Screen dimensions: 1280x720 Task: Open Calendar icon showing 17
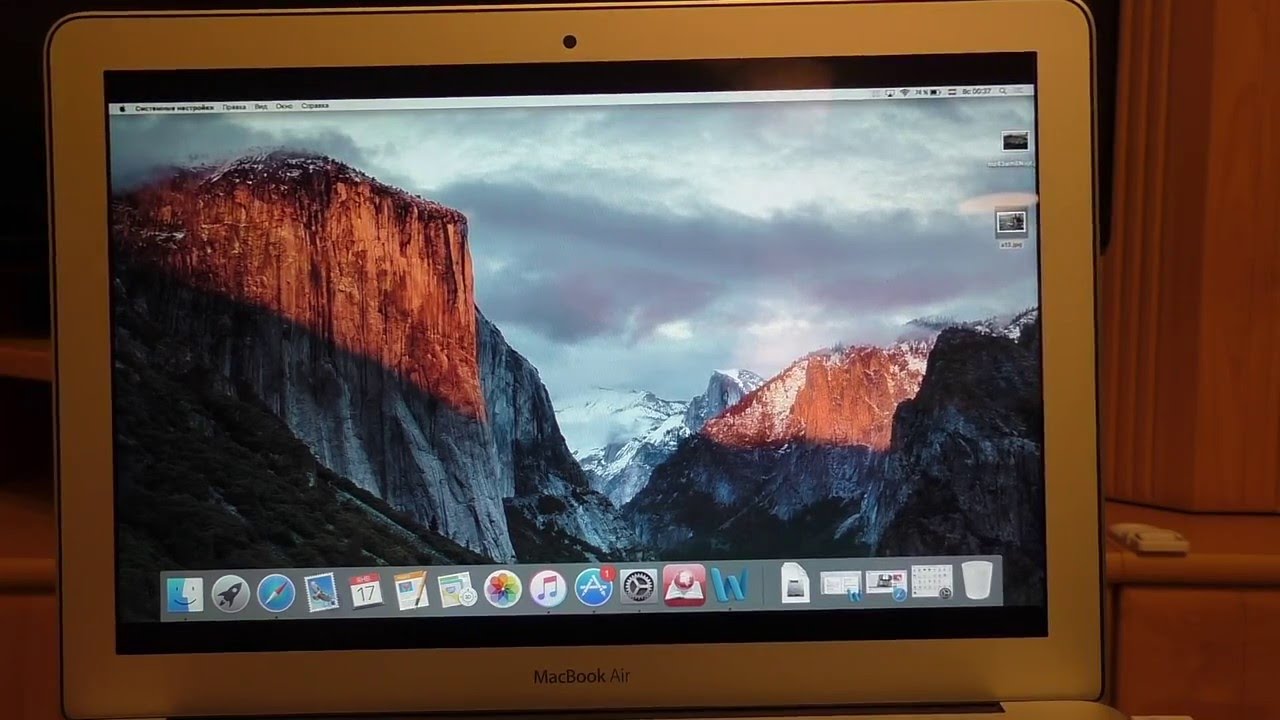[366, 591]
